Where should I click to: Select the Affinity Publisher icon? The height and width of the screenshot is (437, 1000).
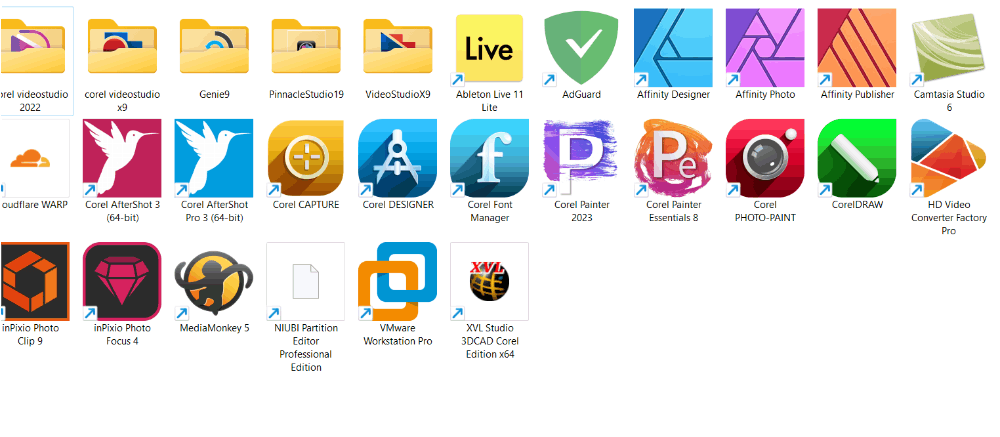click(x=857, y=48)
